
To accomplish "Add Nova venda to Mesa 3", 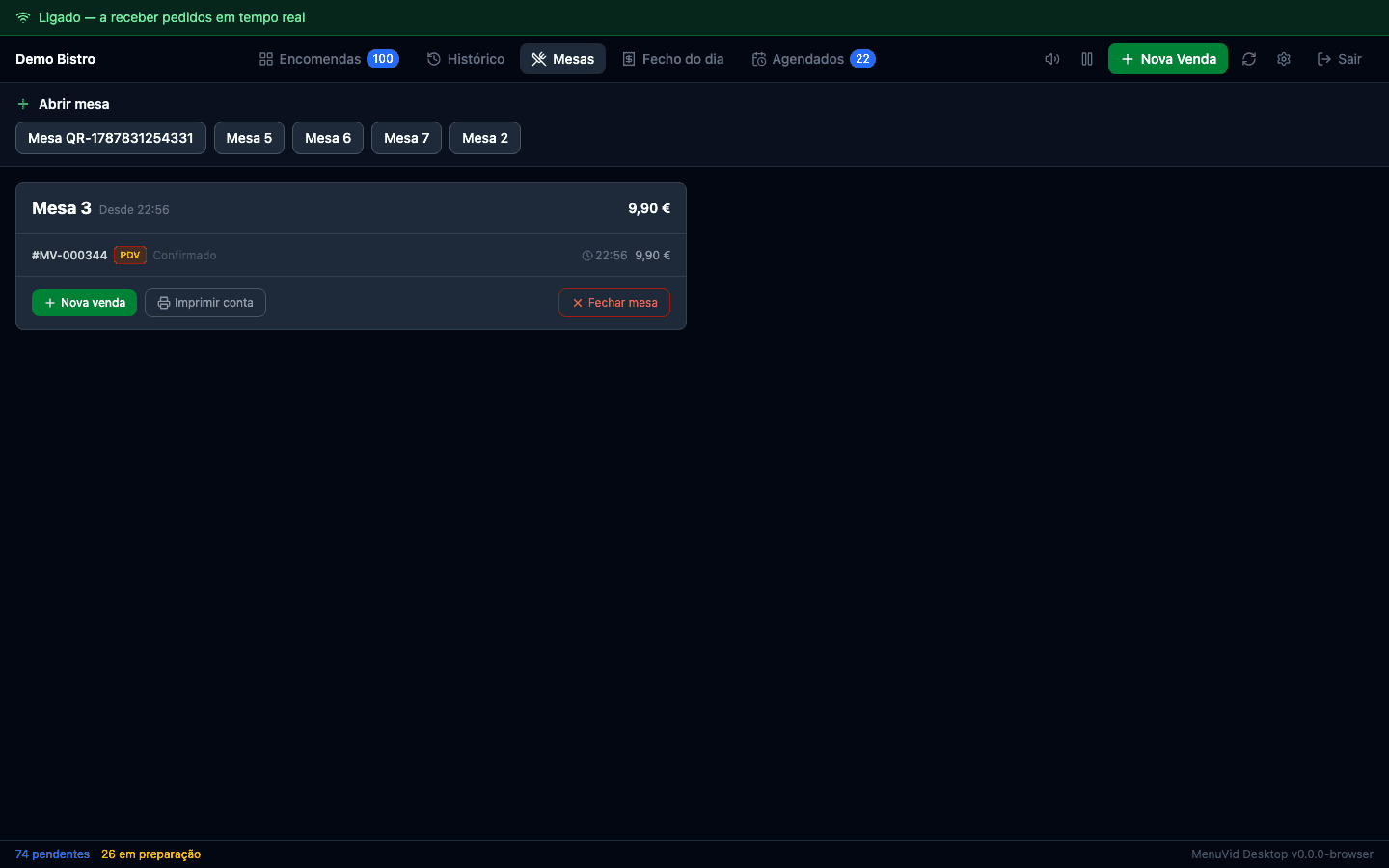I will (84, 303).
